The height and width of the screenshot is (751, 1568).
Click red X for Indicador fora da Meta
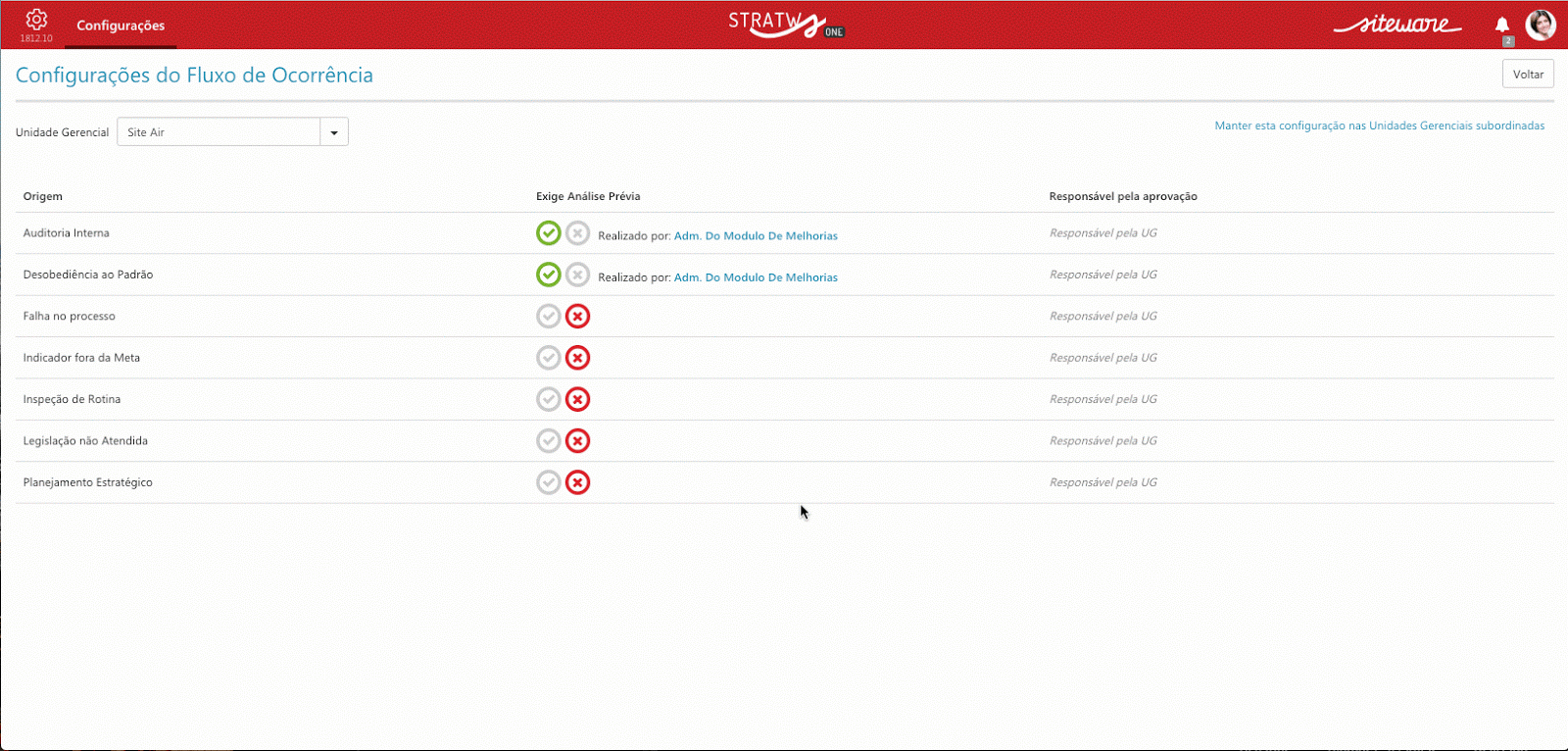pyautogui.click(x=578, y=358)
